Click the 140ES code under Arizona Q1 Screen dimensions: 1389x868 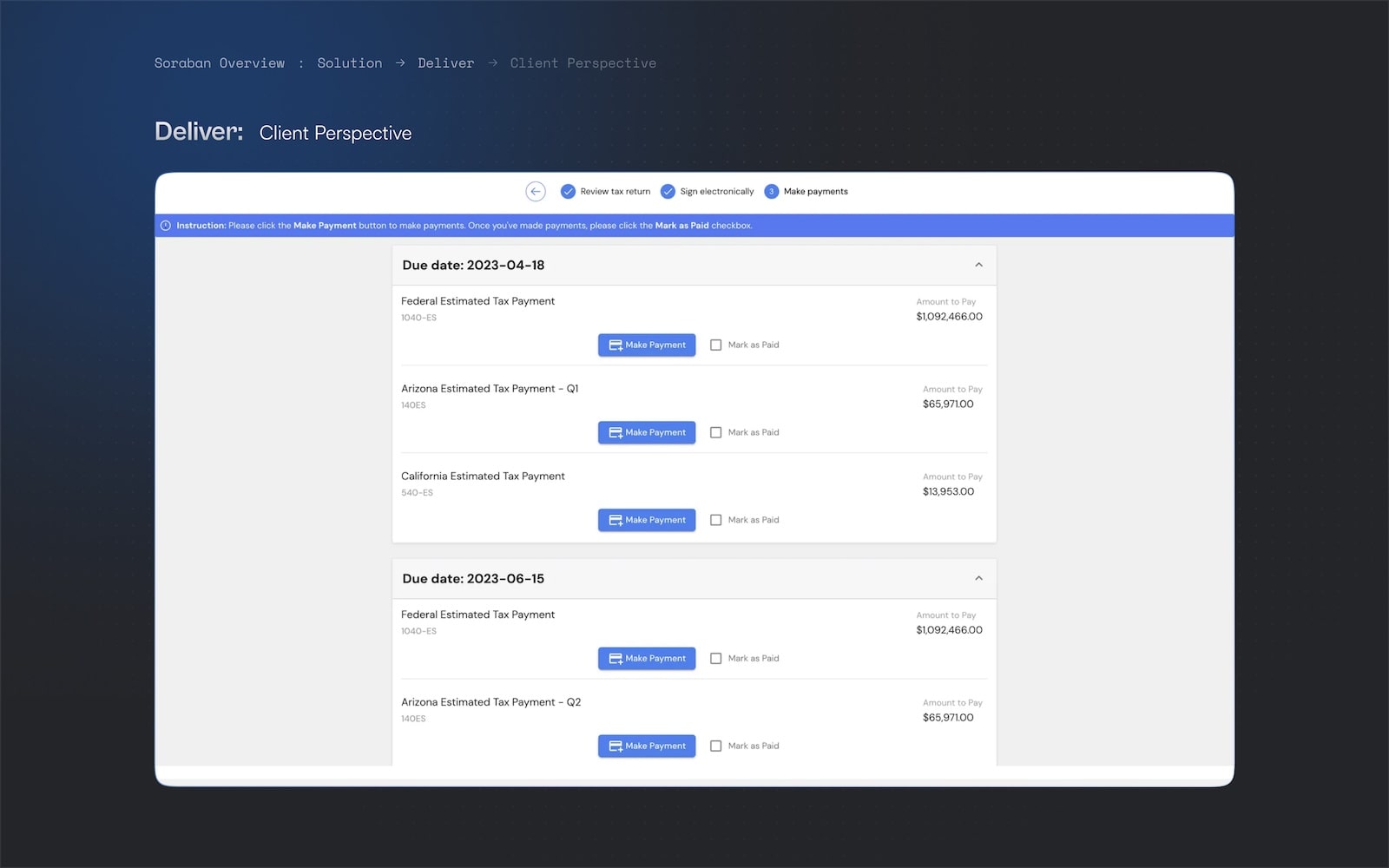[413, 405]
